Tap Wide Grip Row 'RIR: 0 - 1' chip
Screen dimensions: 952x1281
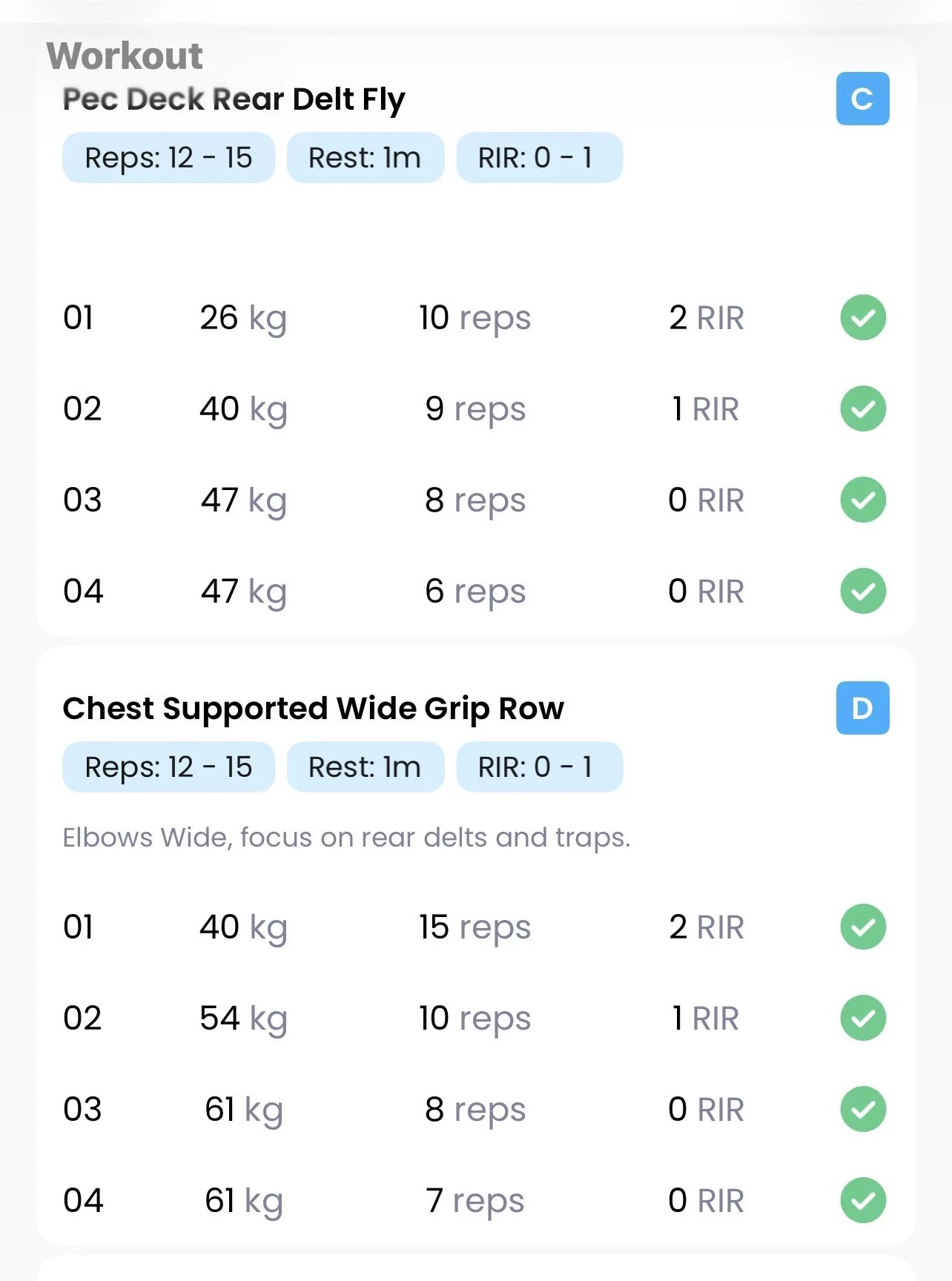coord(539,767)
